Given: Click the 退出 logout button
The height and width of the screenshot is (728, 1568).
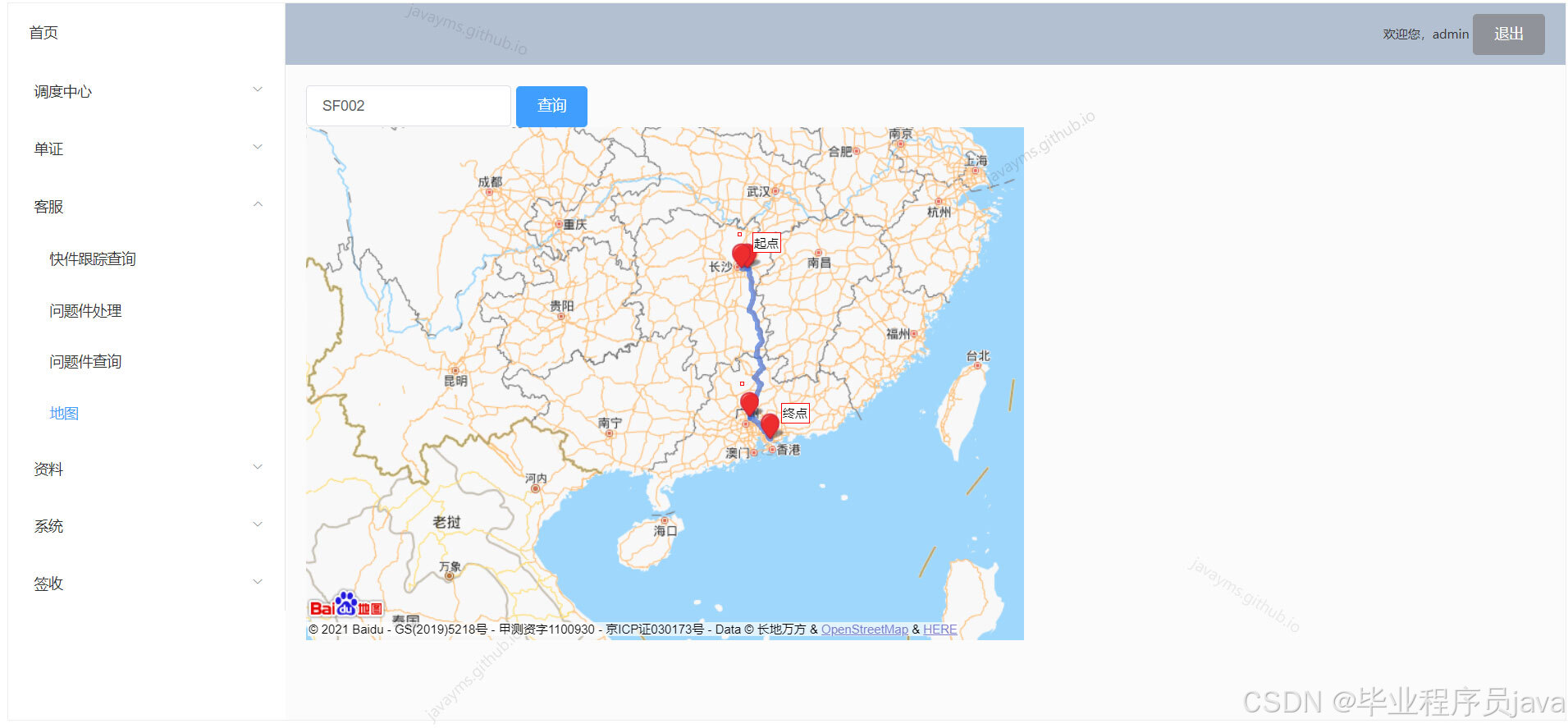Looking at the screenshot, I should 1508,34.
